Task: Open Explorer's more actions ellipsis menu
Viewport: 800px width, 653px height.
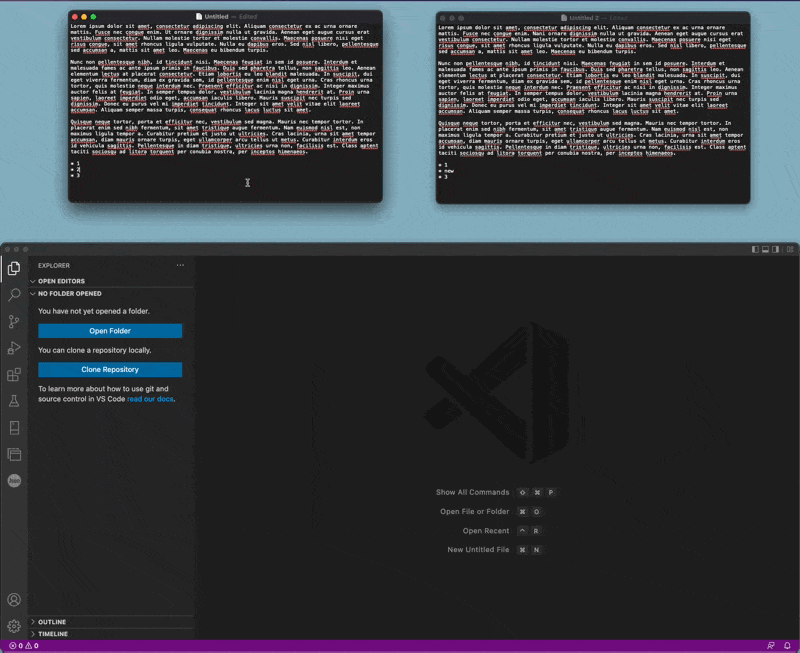Action: (x=180, y=266)
